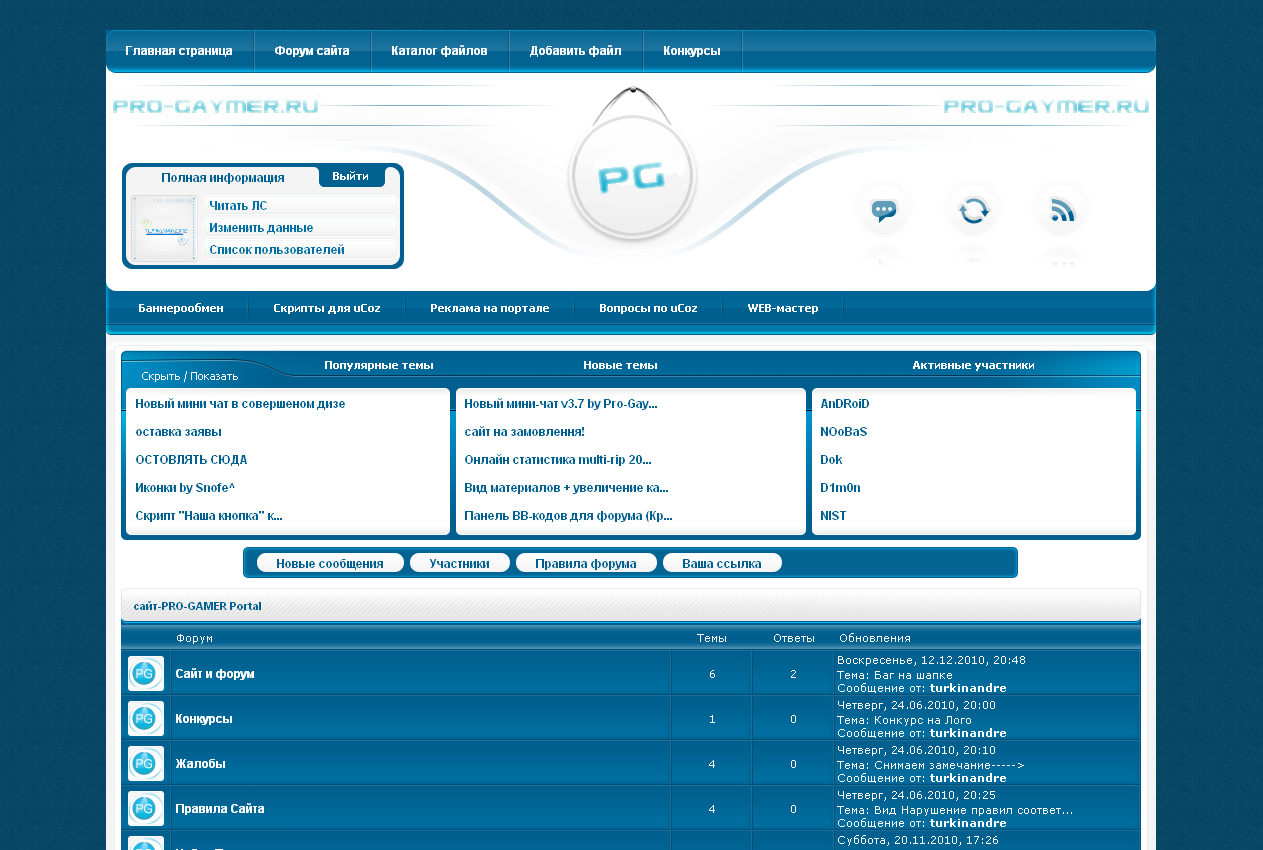
Task: Click Активные участники heading
Action: point(973,366)
